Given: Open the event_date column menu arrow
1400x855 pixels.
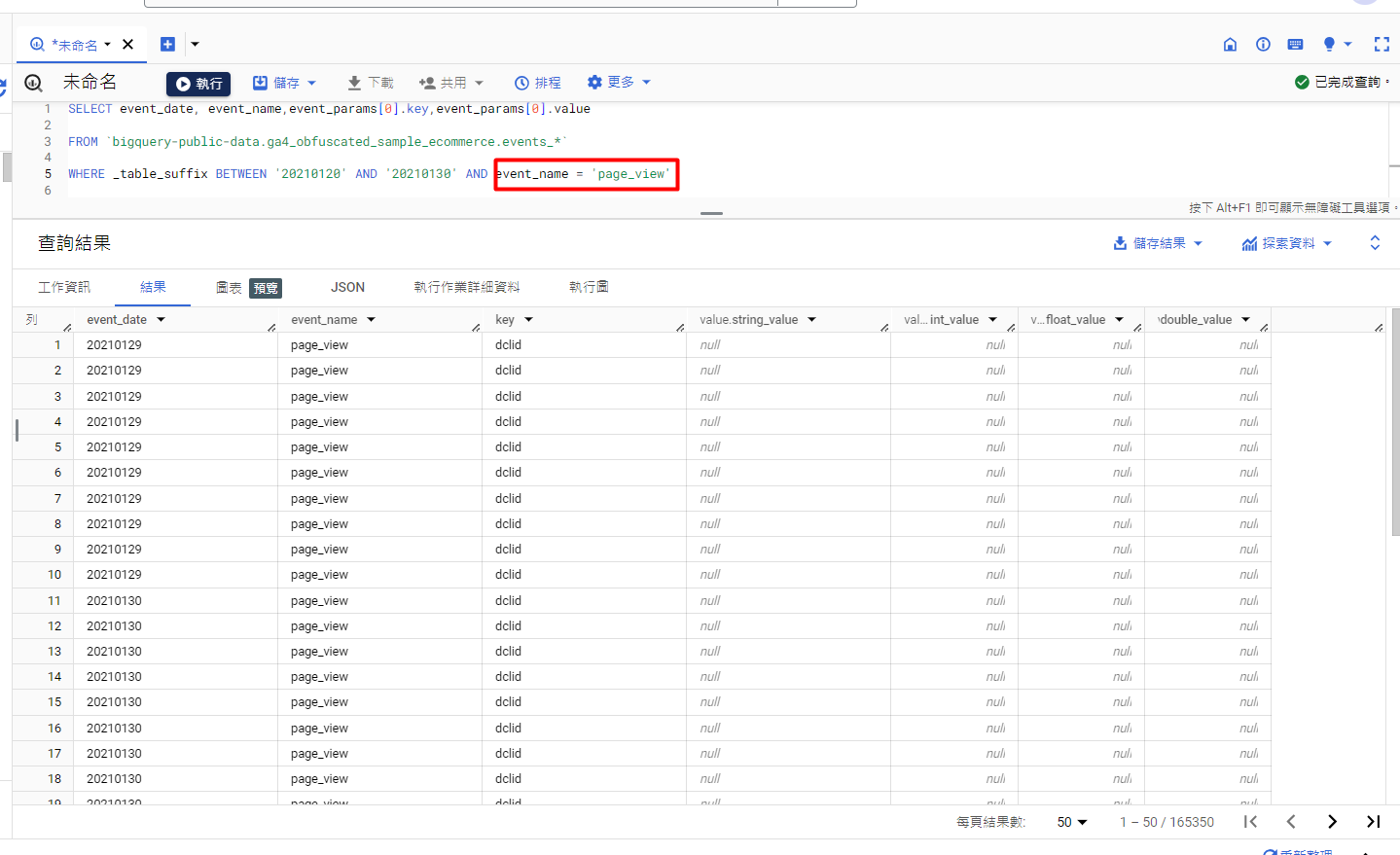Looking at the screenshot, I should point(161,319).
